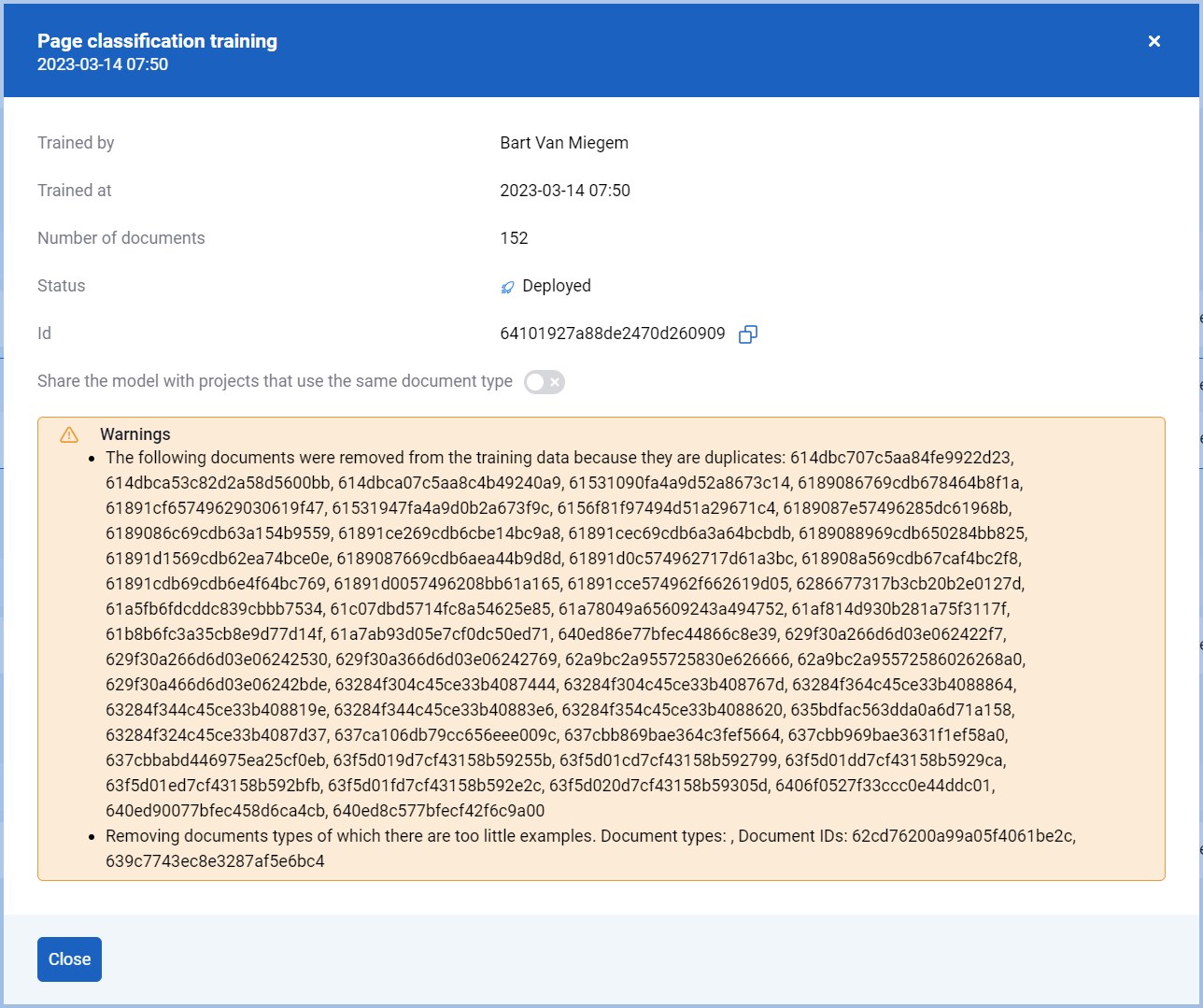Image resolution: width=1203 pixels, height=1008 pixels.
Task: Click the trainer name Bart Van Miegem
Action: click(x=564, y=143)
